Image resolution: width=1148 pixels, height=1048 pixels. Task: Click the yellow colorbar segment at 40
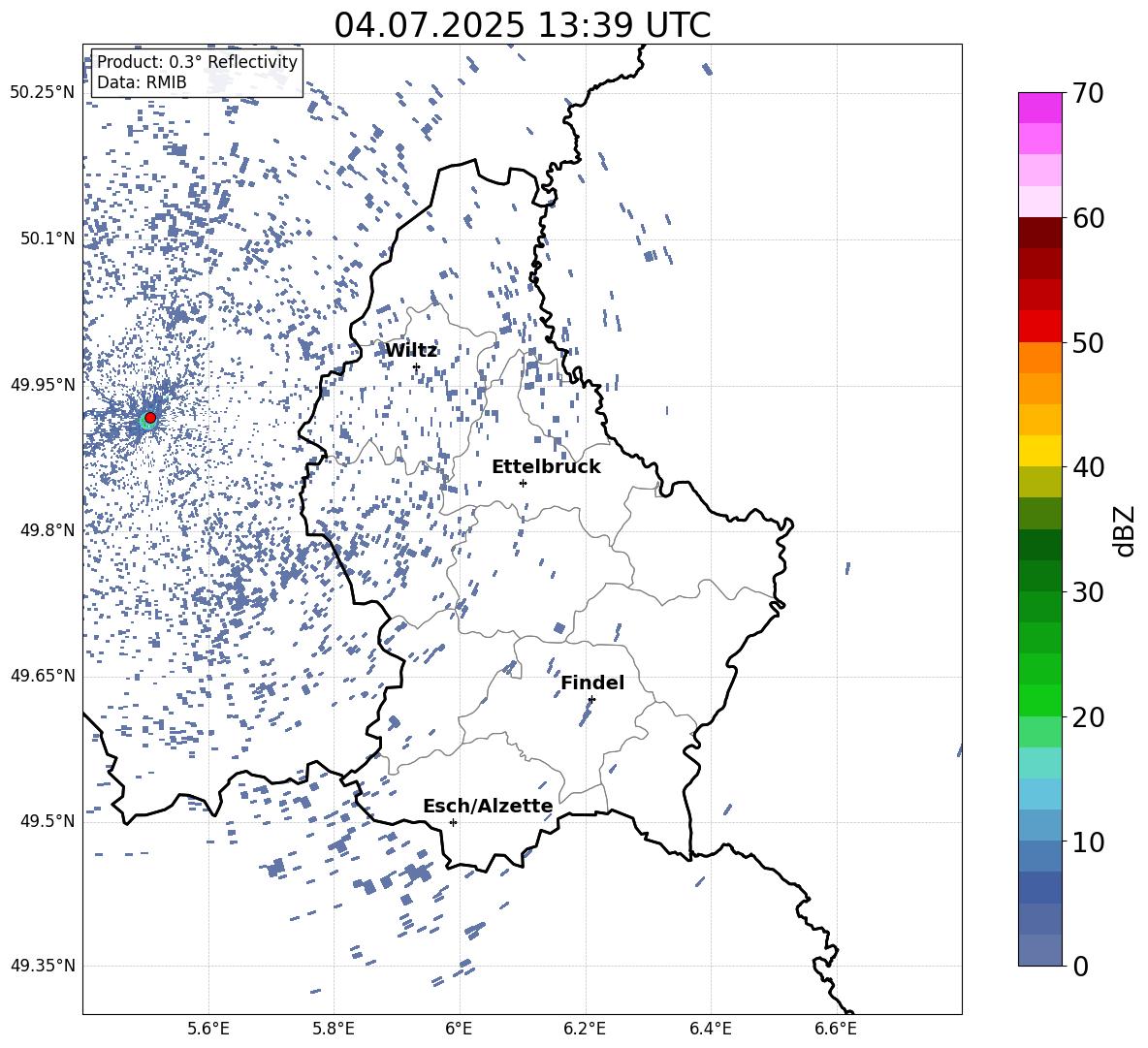coord(1039,451)
